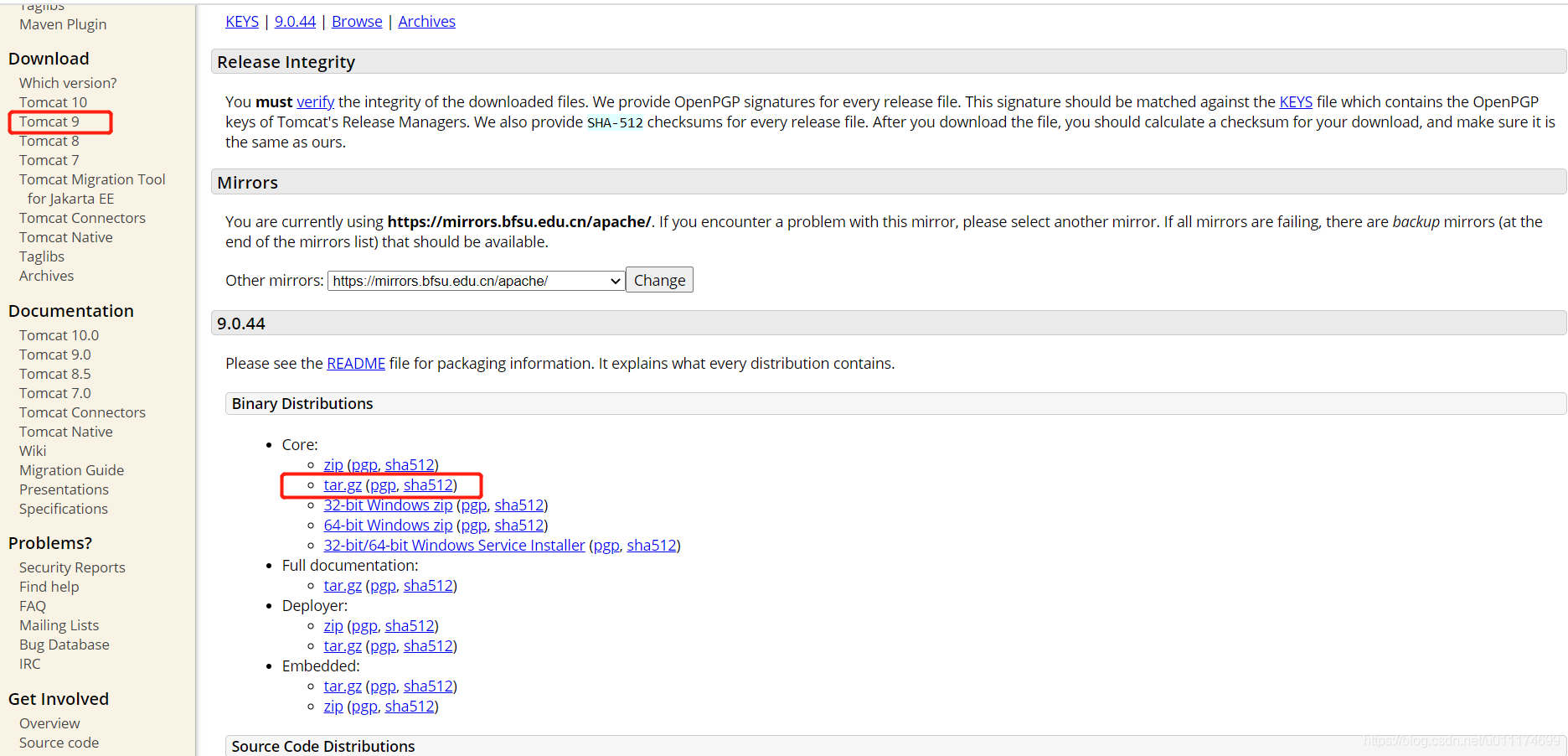The height and width of the screenshot is (756, 1568).
Task: Open Tomcat 7.0 documentation
Action: pos(55,393)
